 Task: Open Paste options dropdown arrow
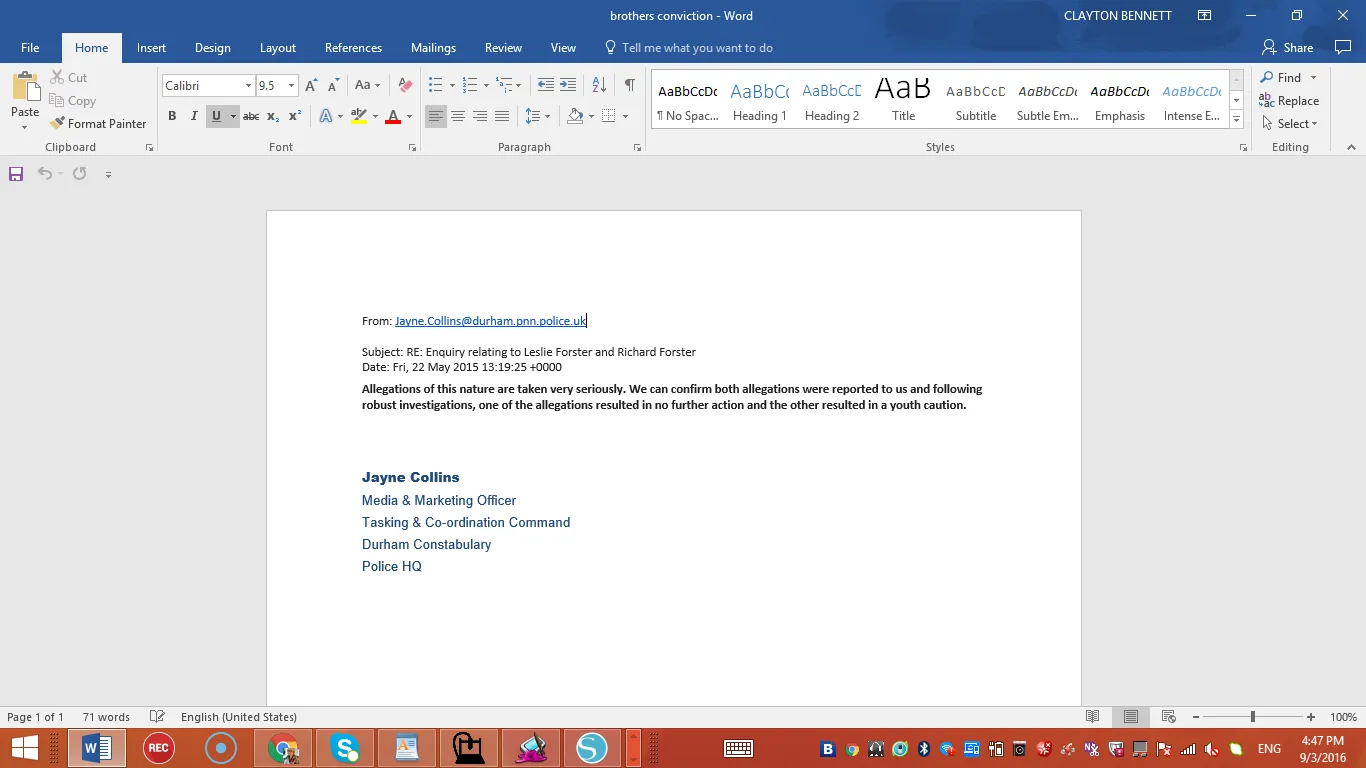click(25, 126)
